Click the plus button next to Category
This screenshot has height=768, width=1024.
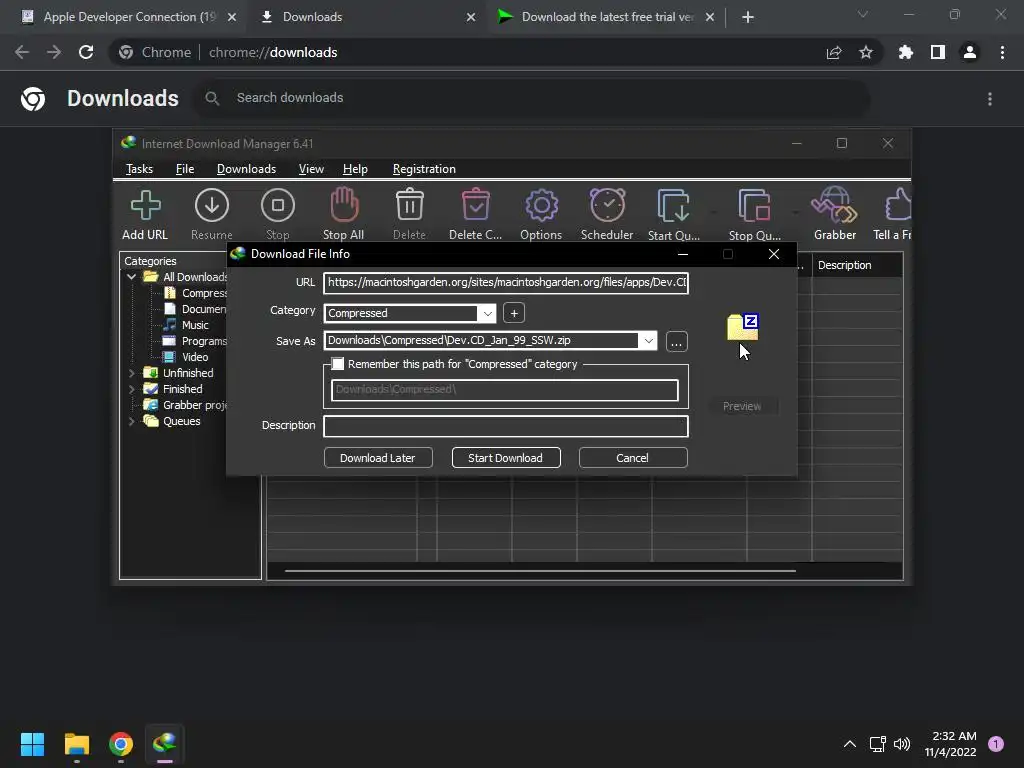[514, 313]
